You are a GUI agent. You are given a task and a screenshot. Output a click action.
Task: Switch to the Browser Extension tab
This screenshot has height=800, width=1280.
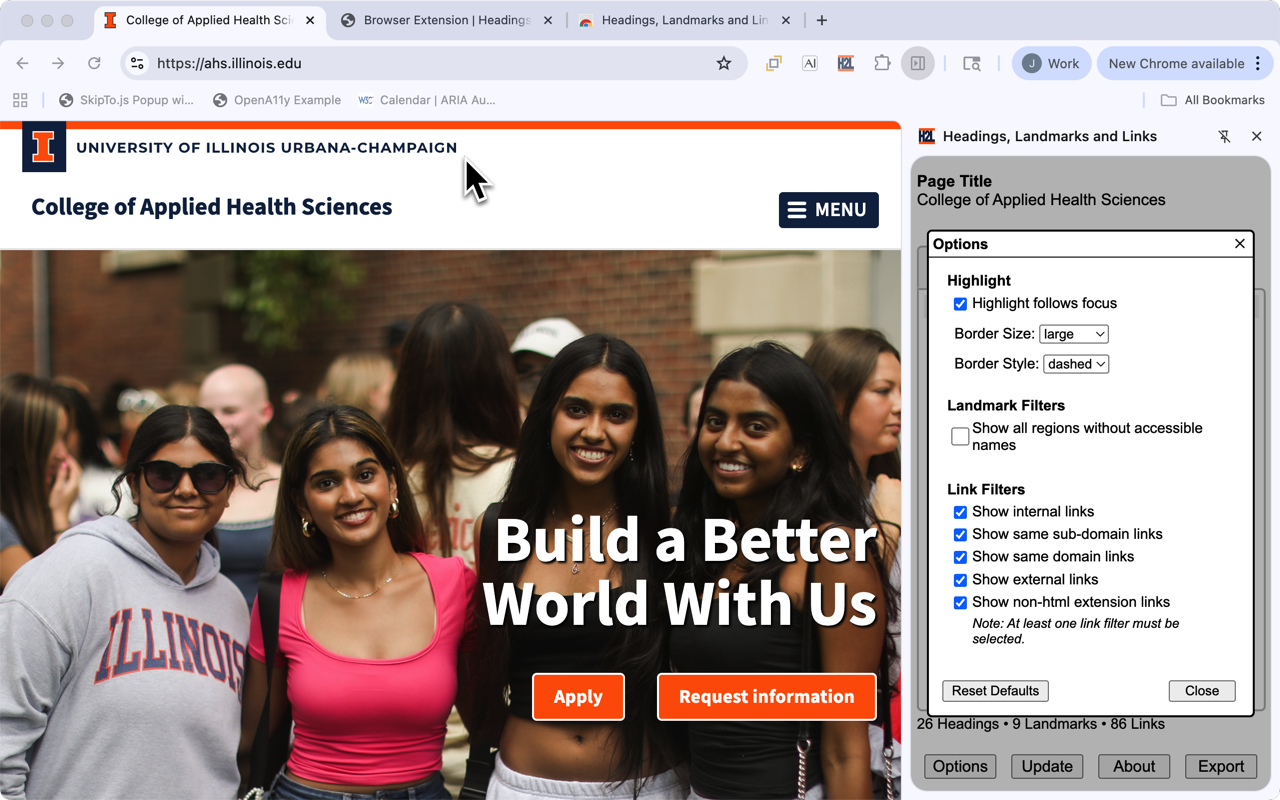pyautogui.click(x=445, y=20)
